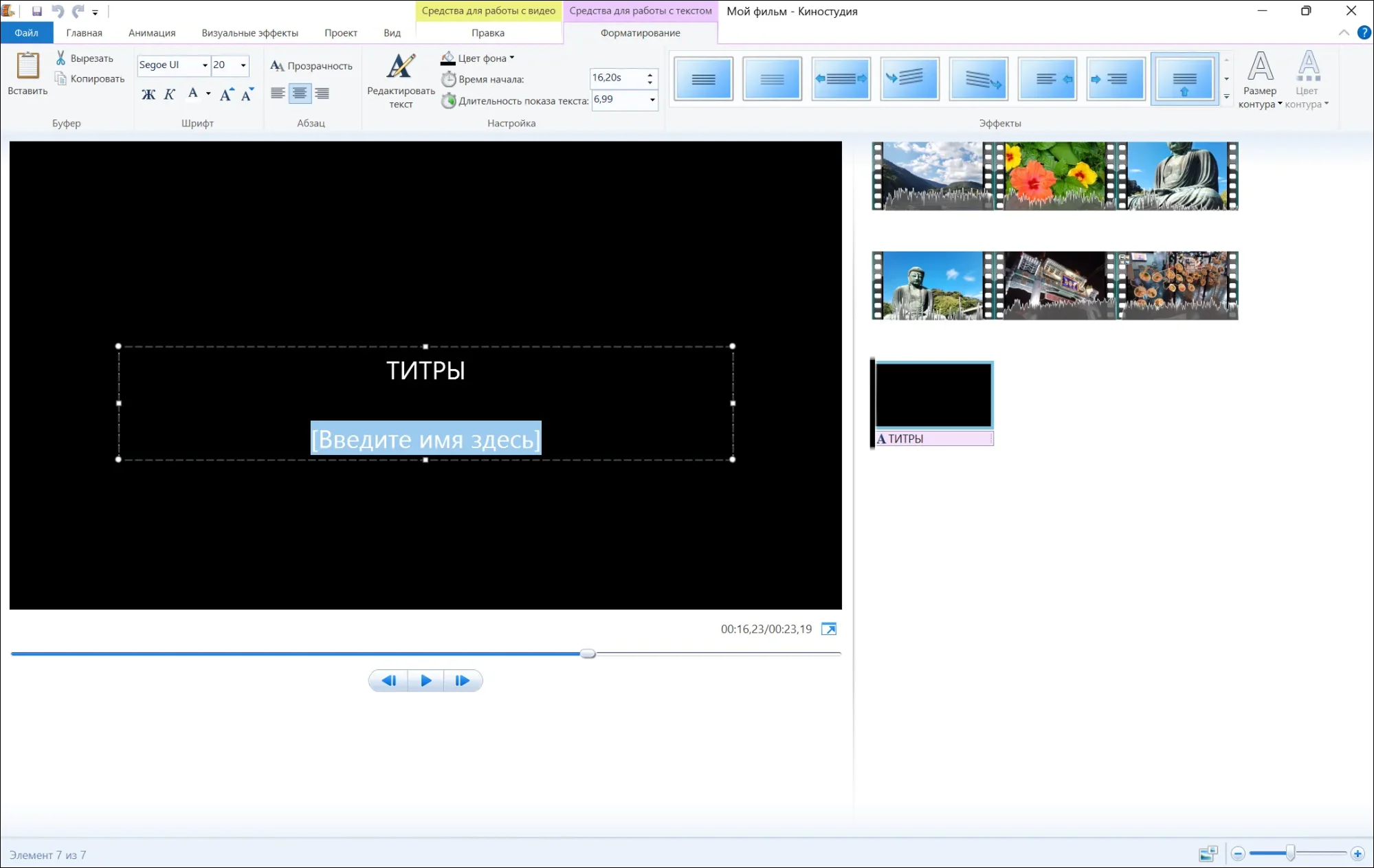Select the fly-in from right effect
1374x868 pixels.
(1047, 79)
